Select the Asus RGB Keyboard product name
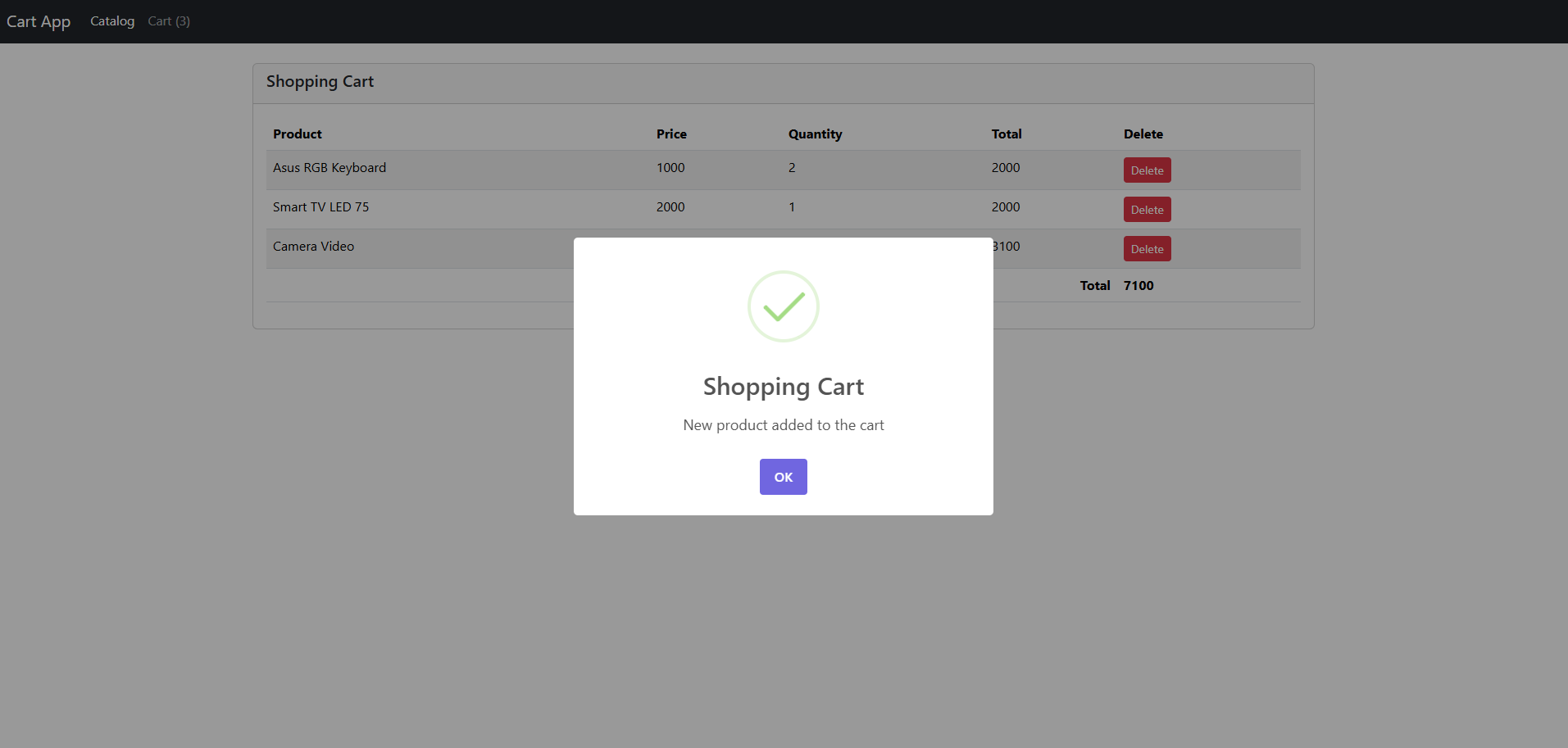The height and width of the screenshot is (748, 1568). 329,168
